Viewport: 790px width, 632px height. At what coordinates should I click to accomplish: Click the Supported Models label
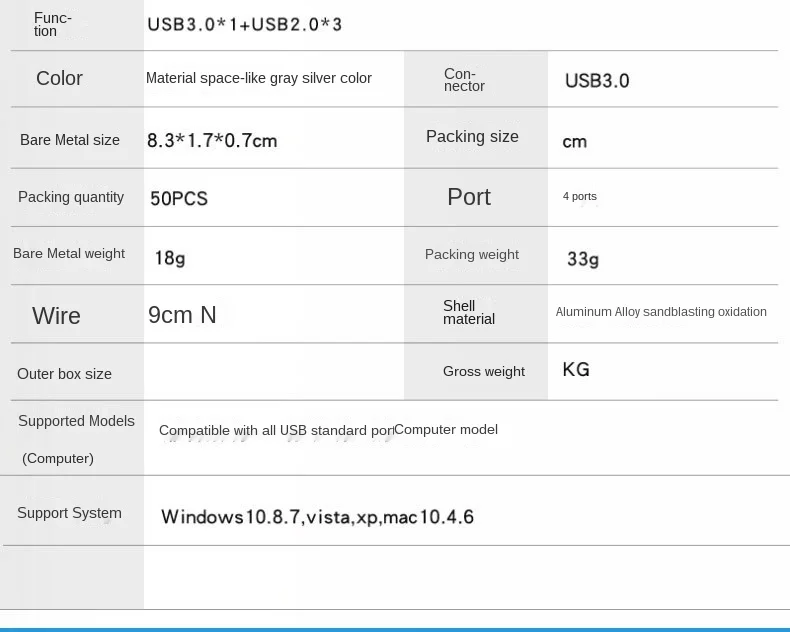click(x=76, y=421)
